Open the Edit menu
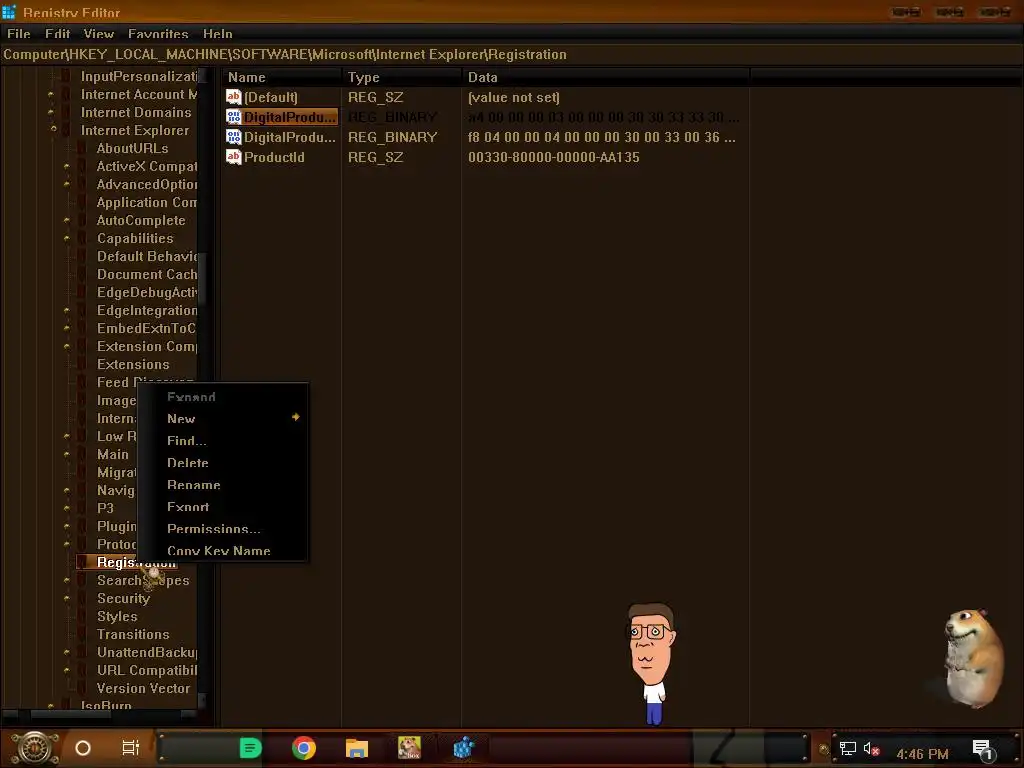The width and height of the screenshot is (1024, 768). pyautogui.click(x=57, y=34)
